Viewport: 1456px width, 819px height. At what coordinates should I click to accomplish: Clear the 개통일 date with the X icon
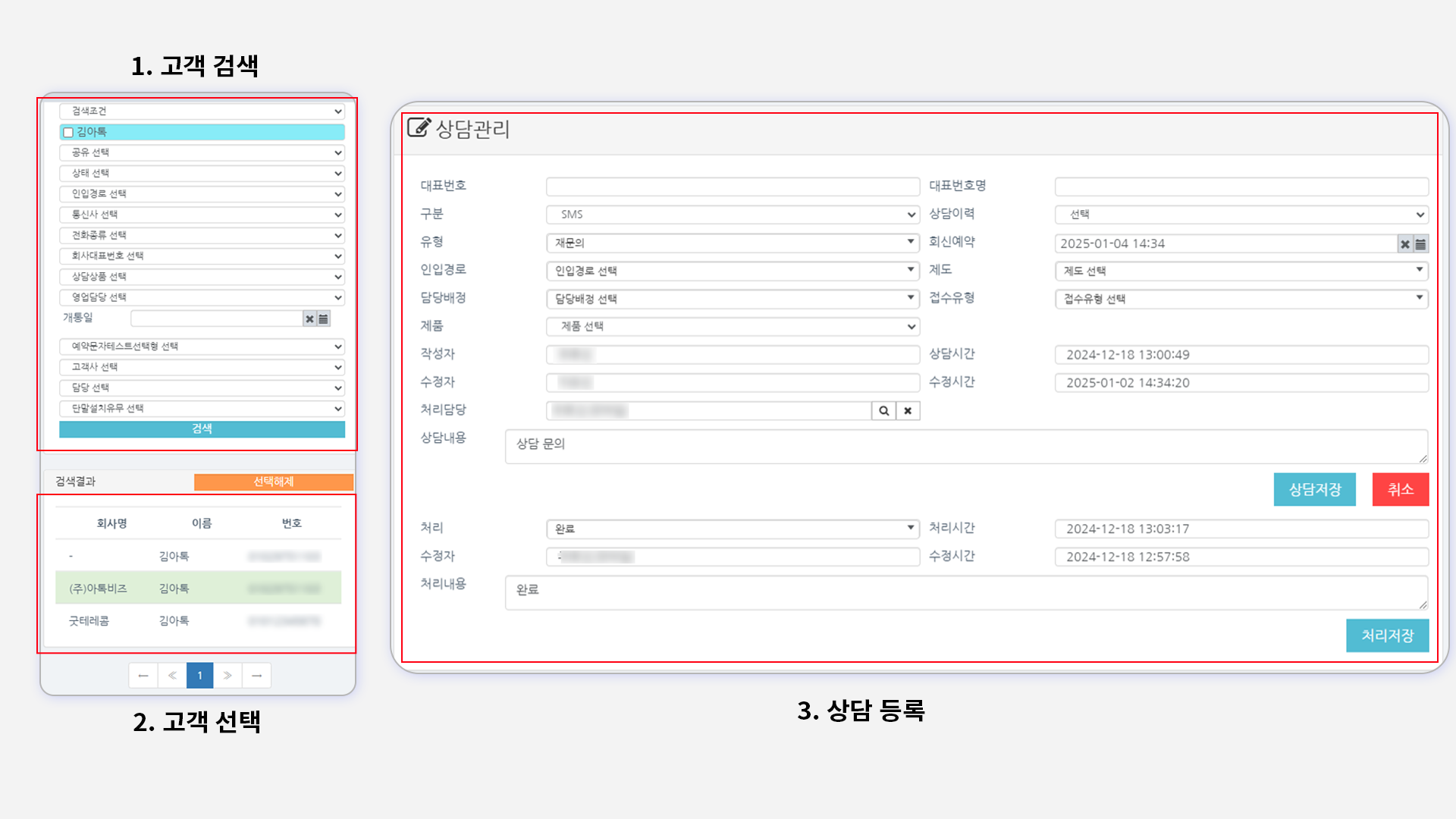tap(309, 319)
